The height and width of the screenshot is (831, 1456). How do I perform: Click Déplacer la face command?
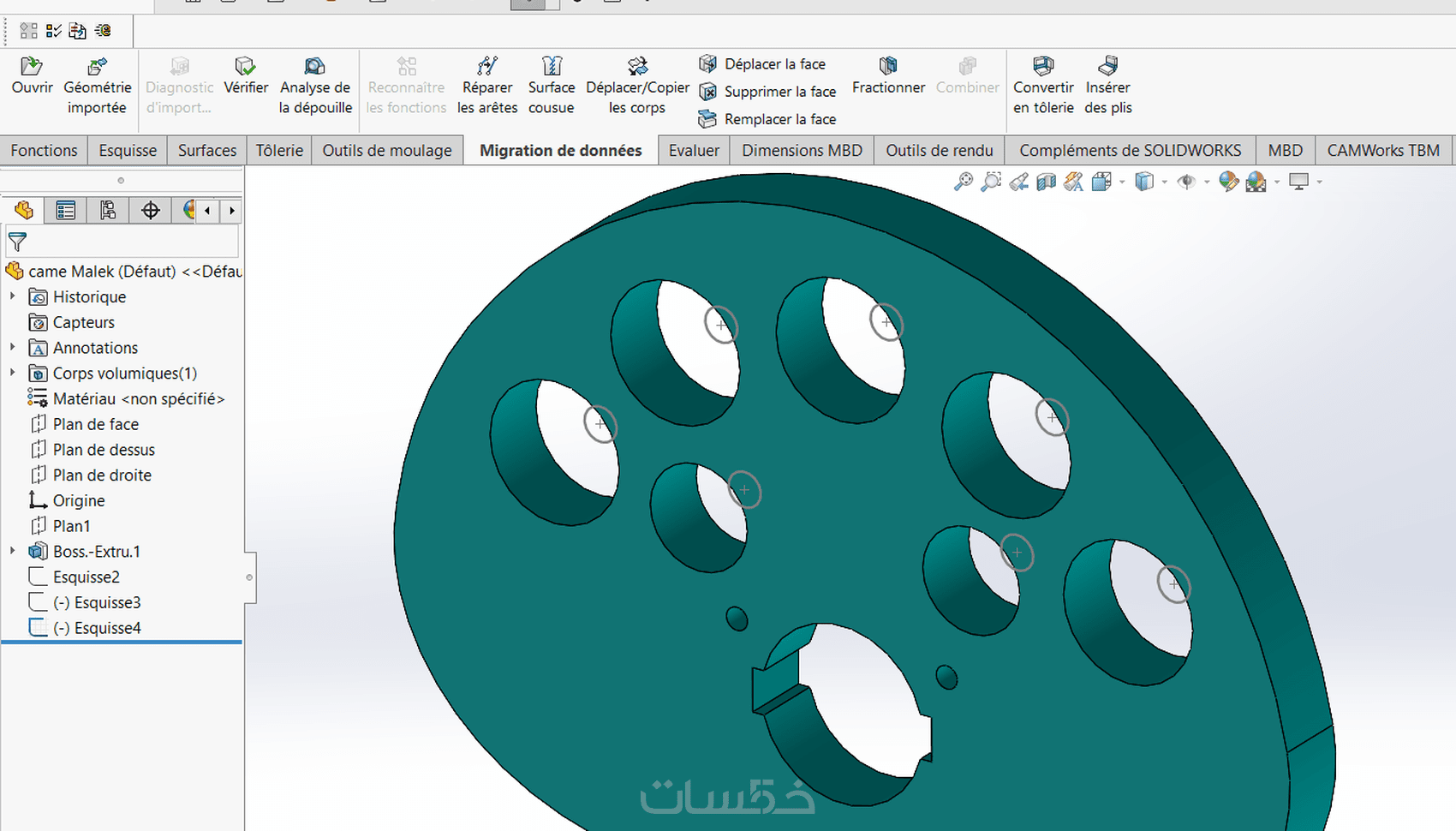pos(762,64)
